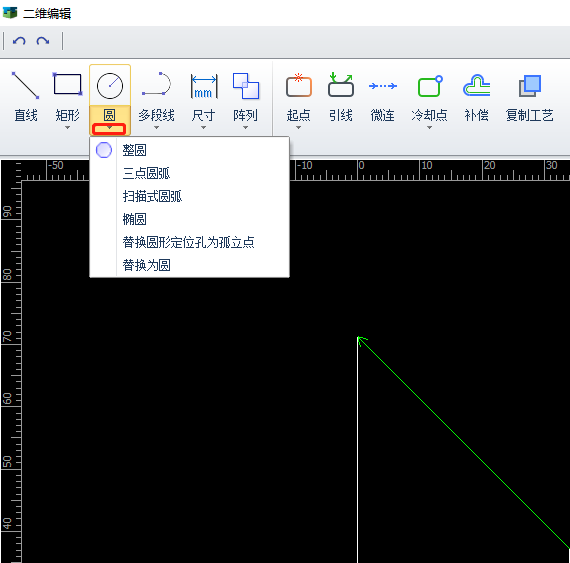Redo the action using redo arrow

tap(43, 41)
